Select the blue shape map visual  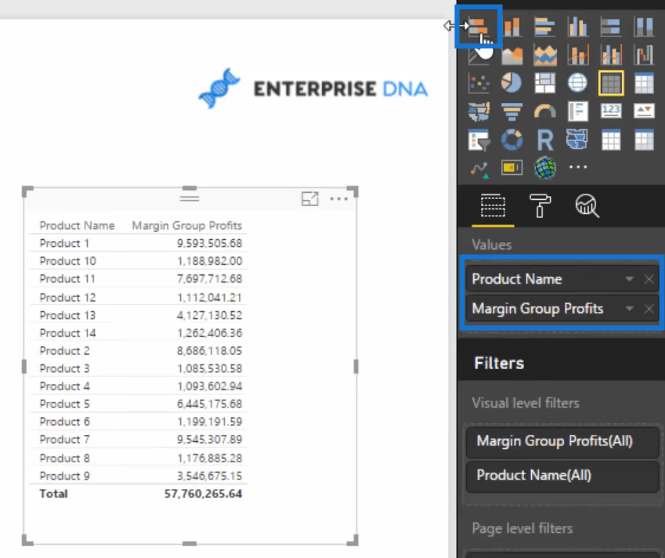click(578, 140)
